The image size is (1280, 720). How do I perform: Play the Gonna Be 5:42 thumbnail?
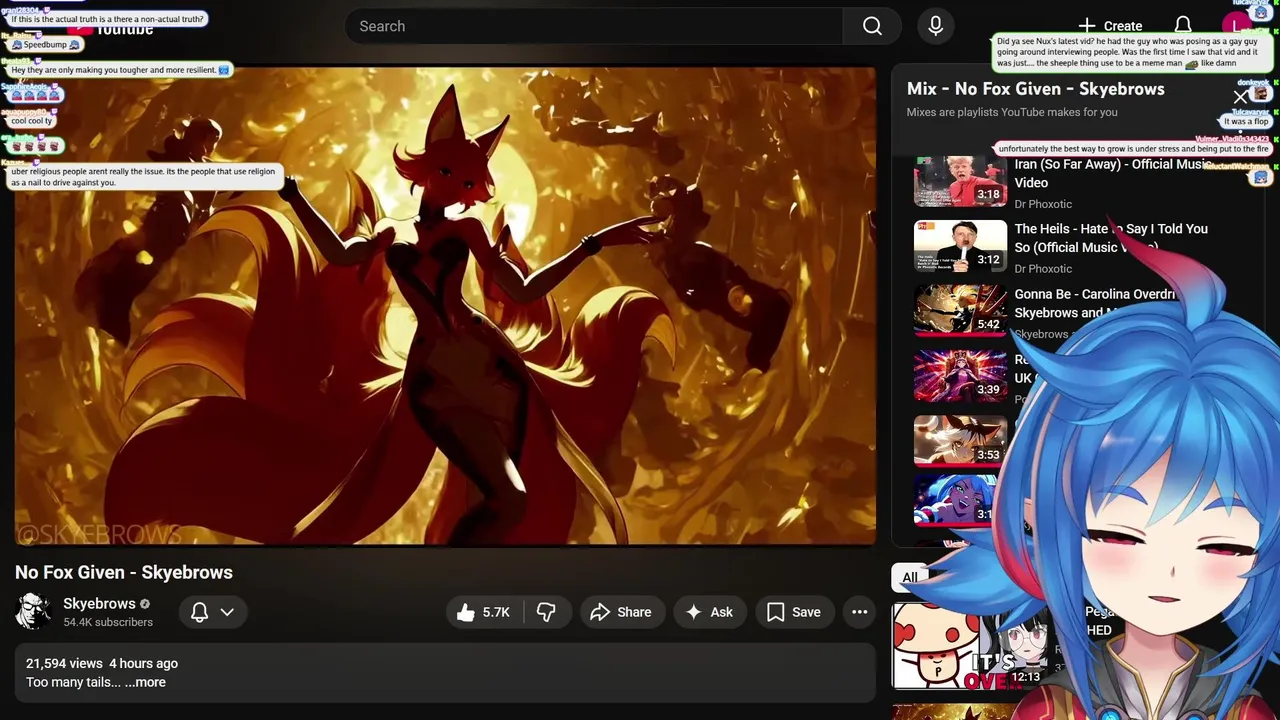point(960,311)
